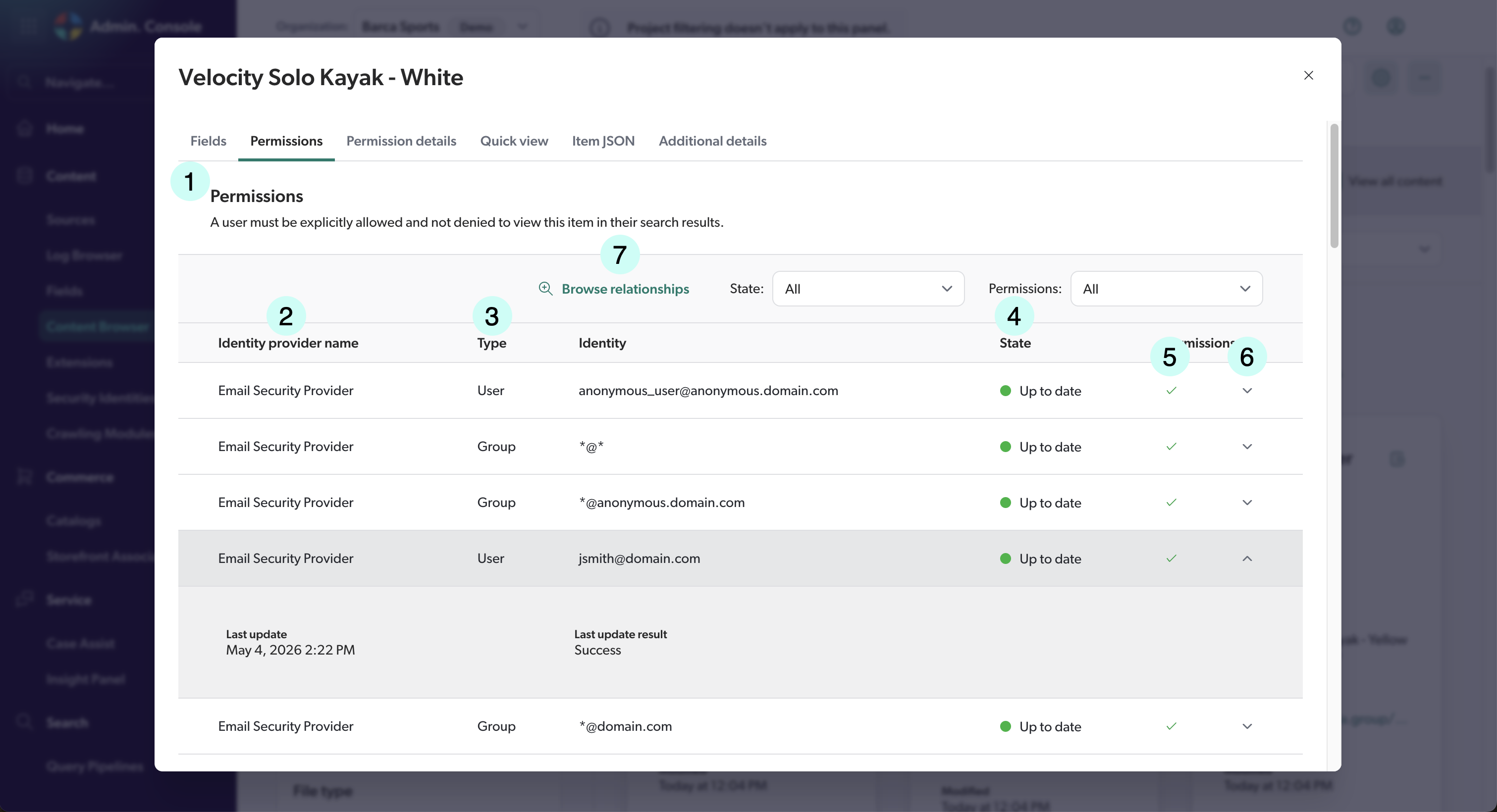
Task: Click the green allowed checkmark for jsmith@domain.com
Action: click(1171, 558)
